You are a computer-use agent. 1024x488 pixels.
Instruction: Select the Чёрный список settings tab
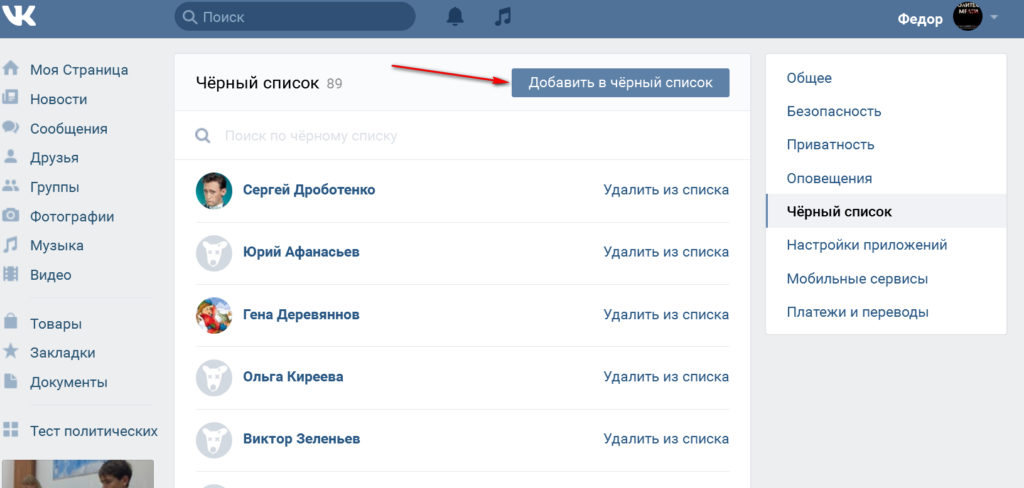[x=886, y=211]
